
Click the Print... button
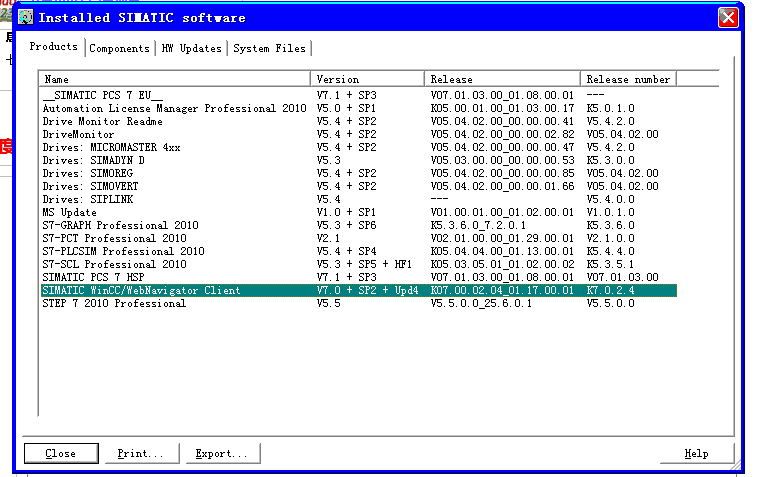tap(142, 453)
